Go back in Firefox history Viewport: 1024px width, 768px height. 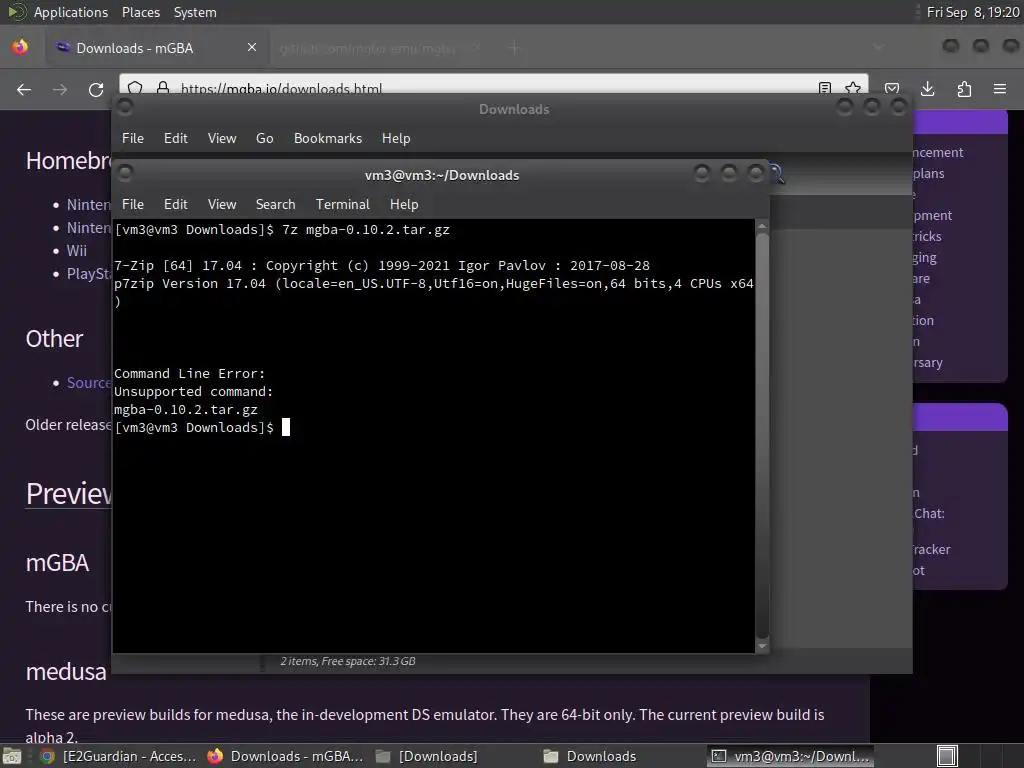pyautogui.click(x=24, y=89)
